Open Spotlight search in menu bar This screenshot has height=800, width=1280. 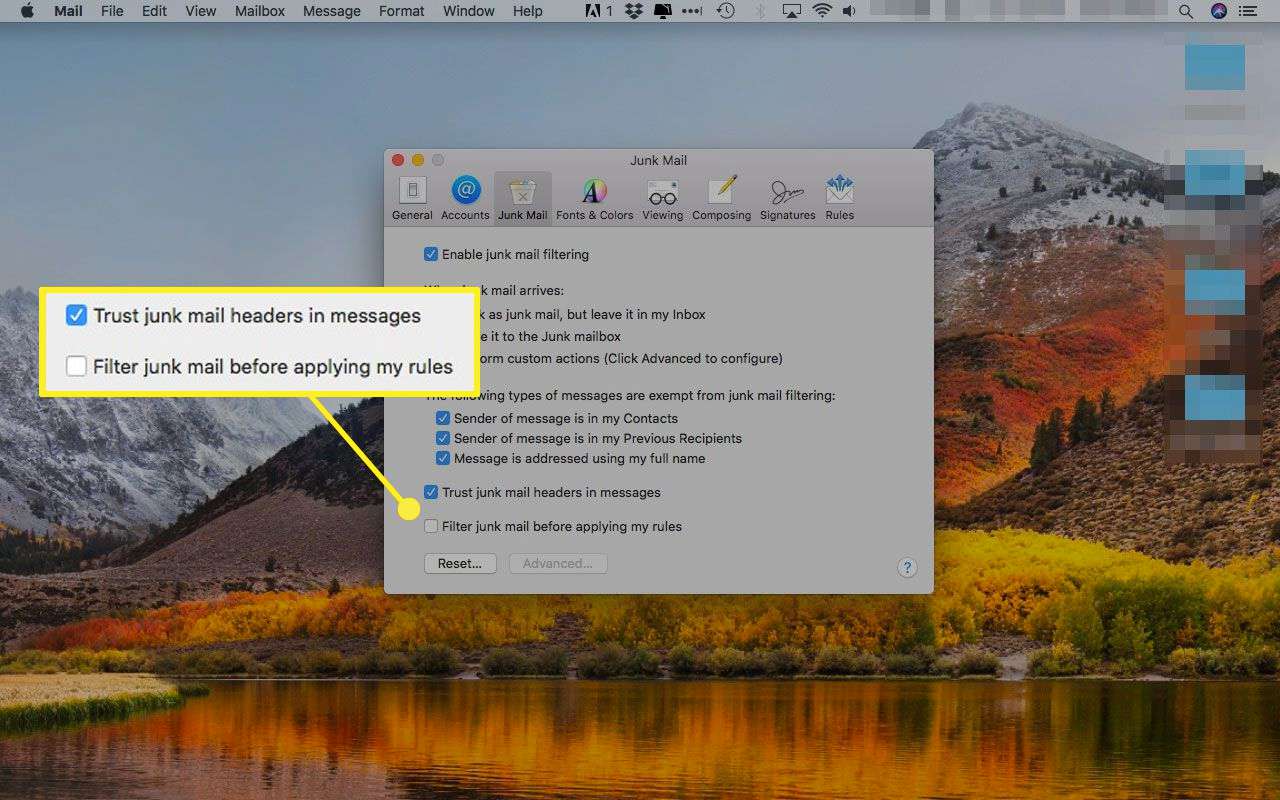[x=1186, y=12]
